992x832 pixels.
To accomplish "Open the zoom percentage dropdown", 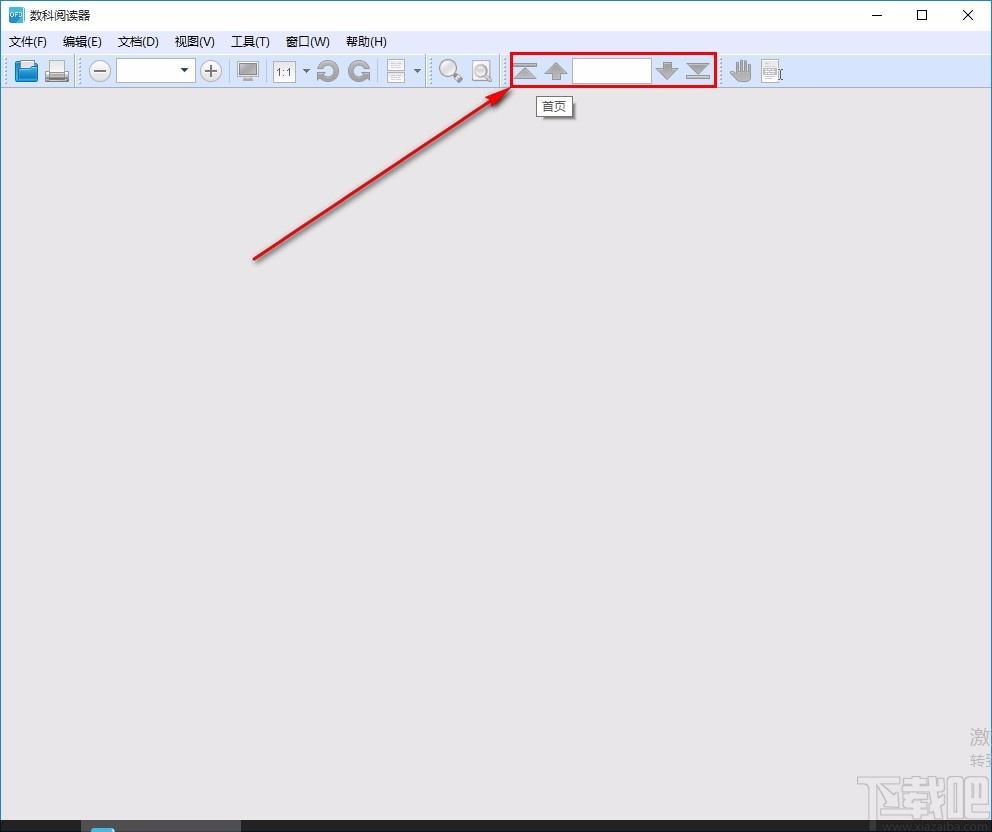I will [184, 70].
